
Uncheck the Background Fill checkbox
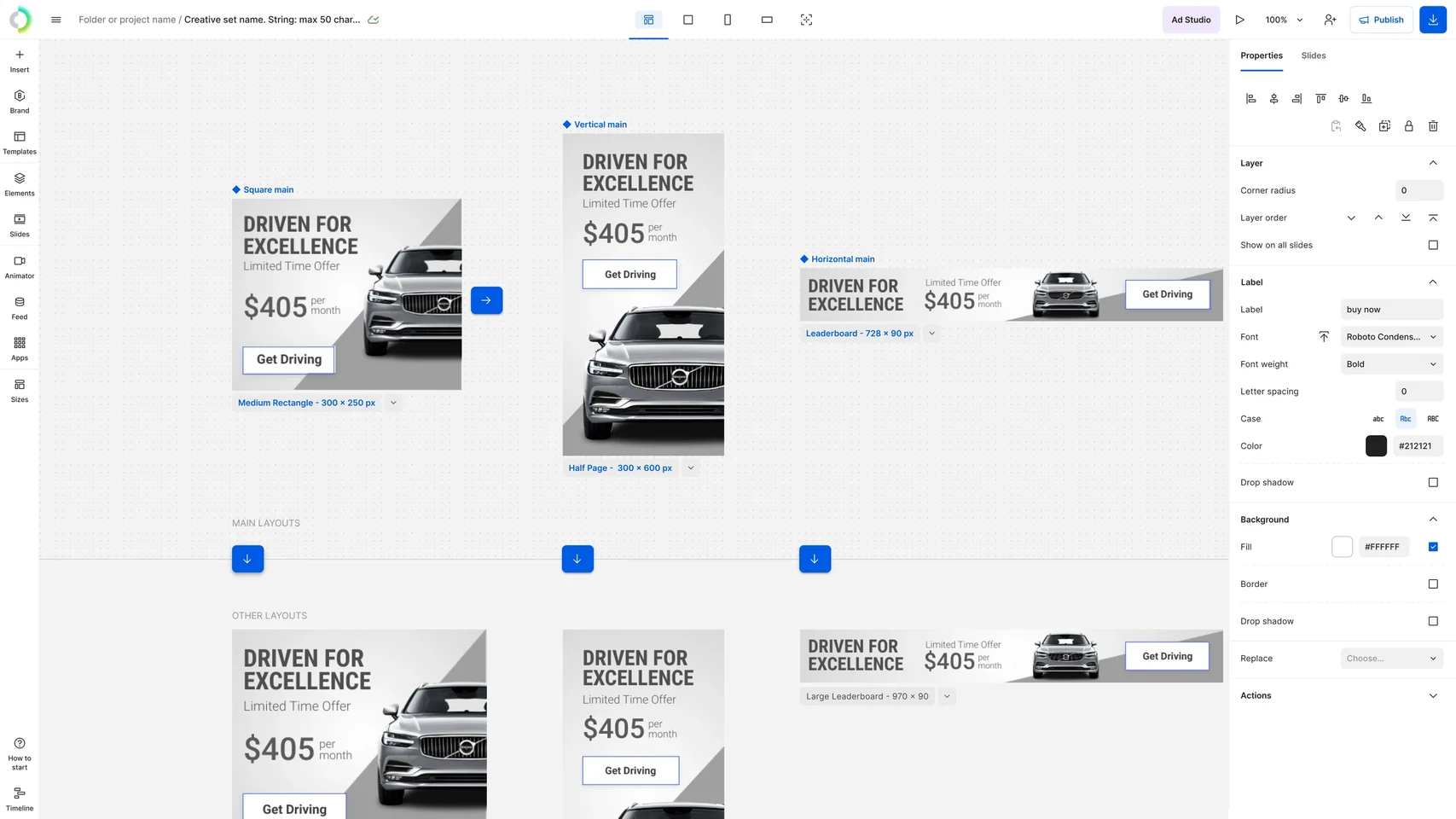click(x=1433, y=547)
